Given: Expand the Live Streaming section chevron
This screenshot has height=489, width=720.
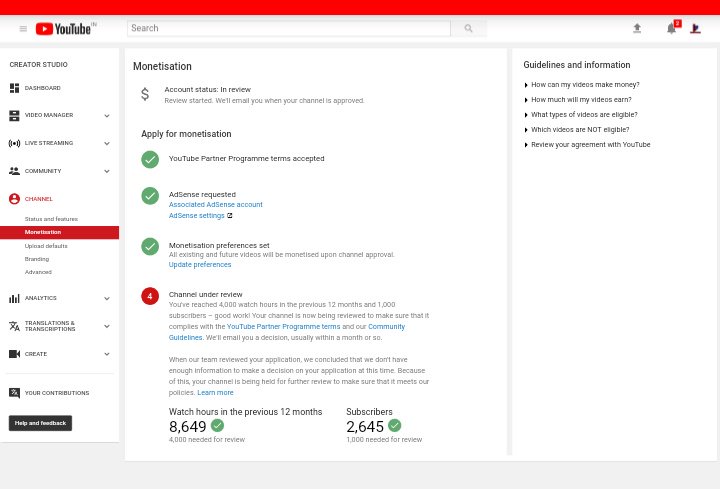Looking at the screenshot, I should 107,143.
